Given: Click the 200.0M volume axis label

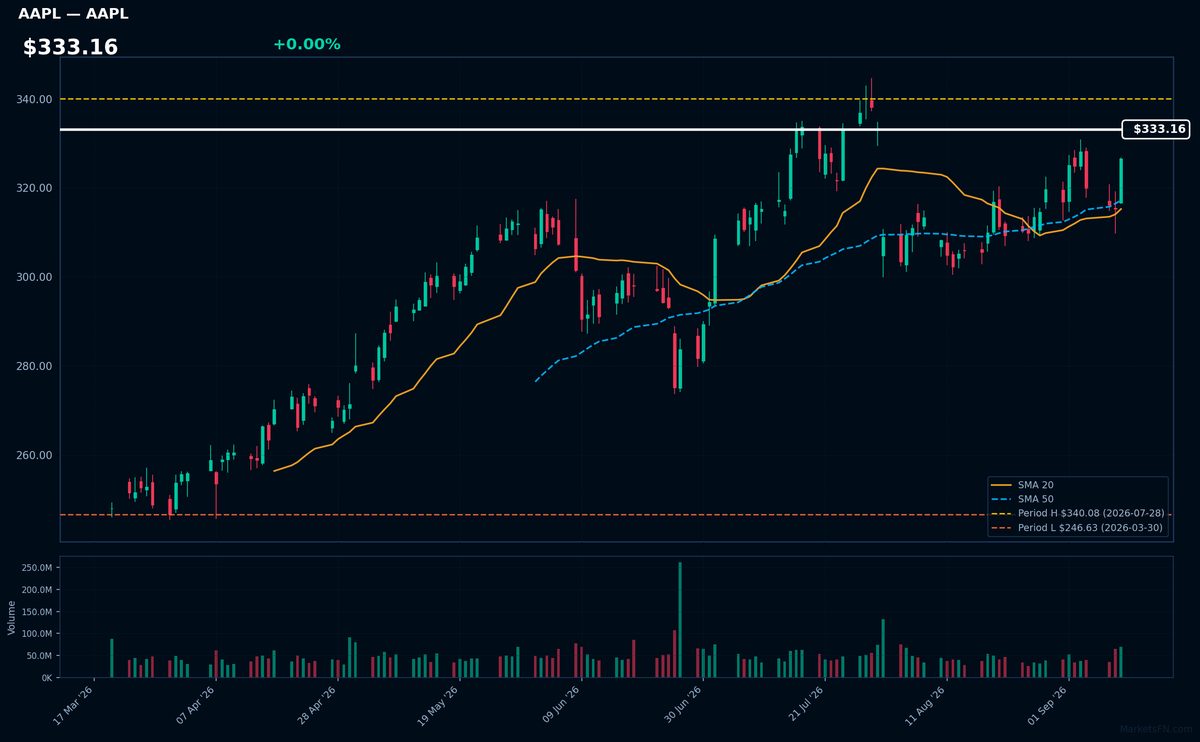Looking at the screenshot, I should 36,589.
